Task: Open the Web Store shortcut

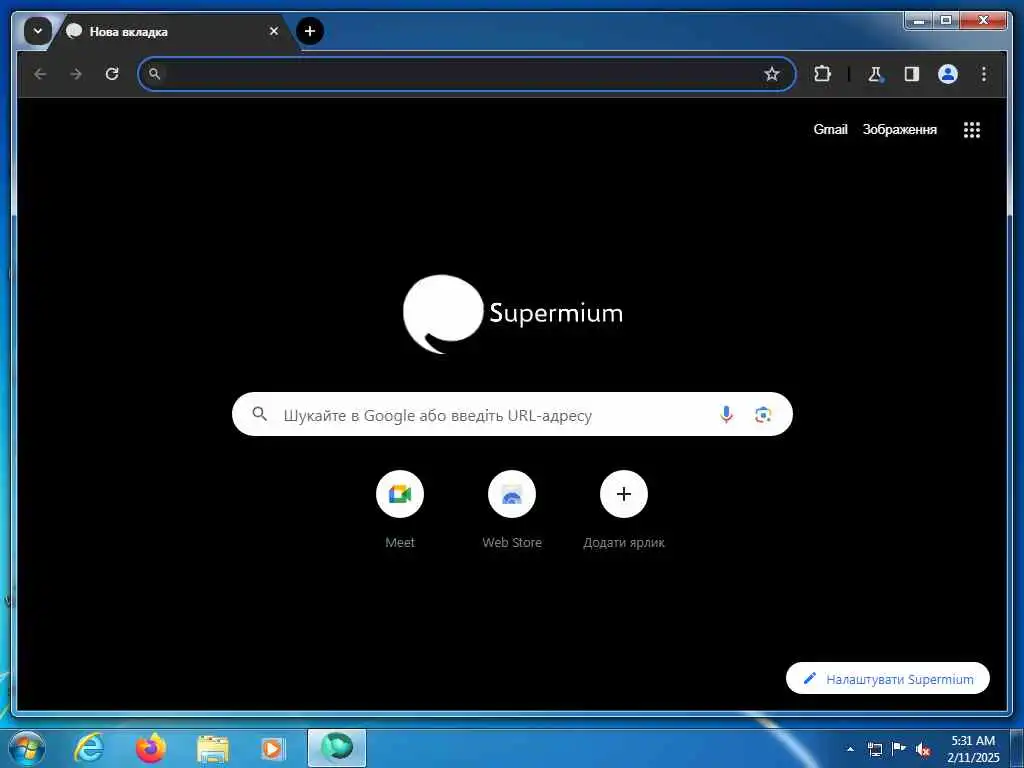Action: point(512,509)
